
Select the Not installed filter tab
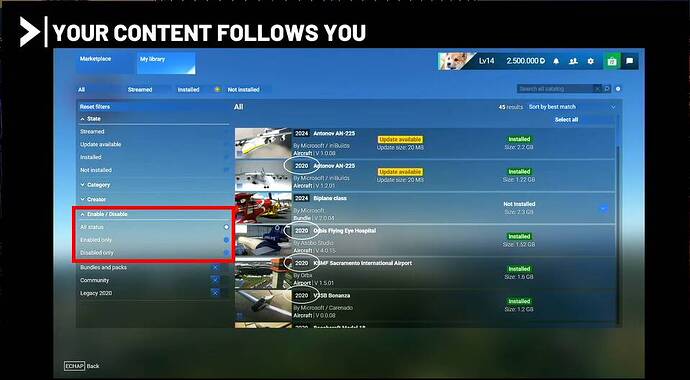243,90
